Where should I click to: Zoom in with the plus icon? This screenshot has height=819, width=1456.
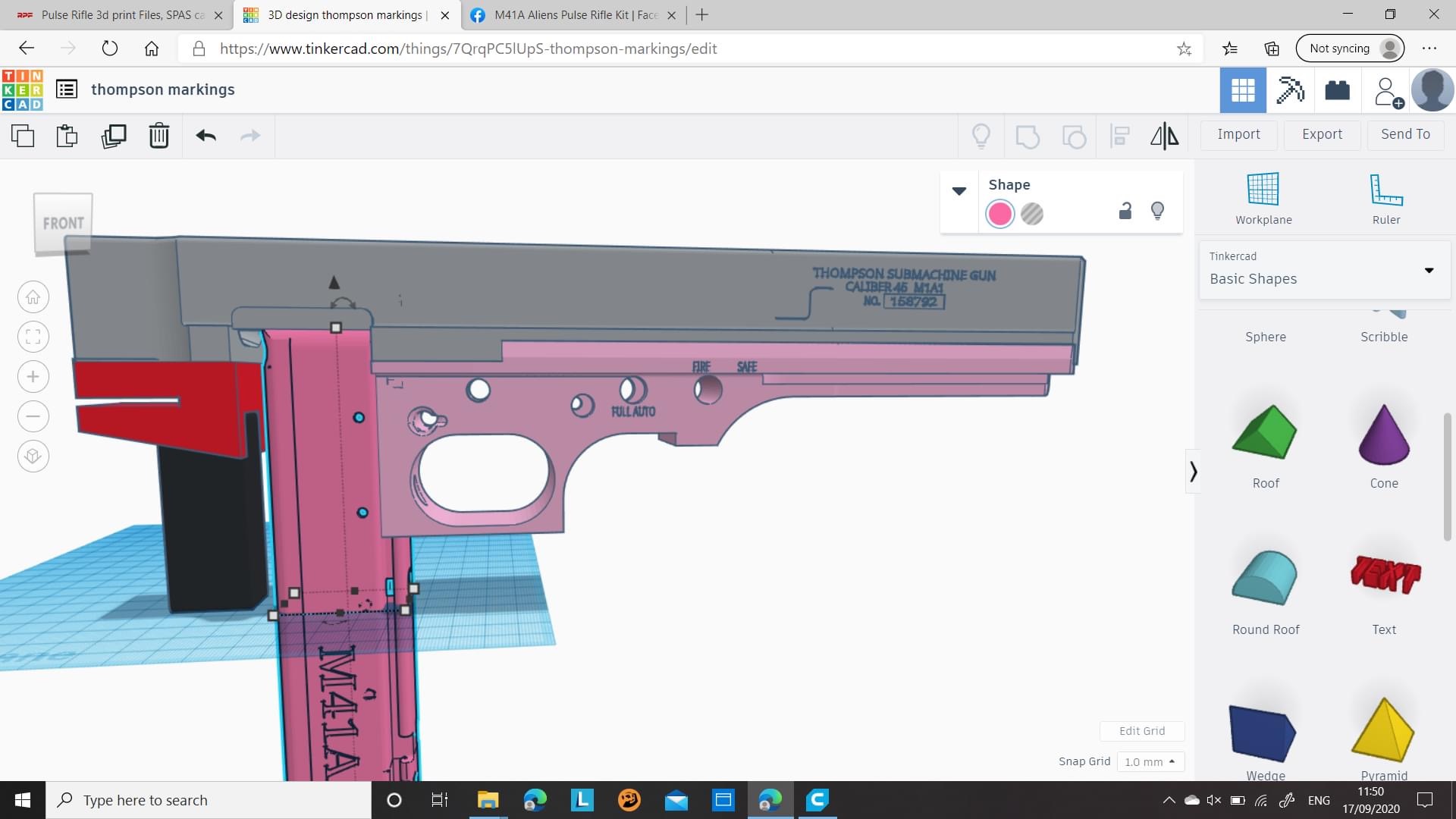click(x=33, y=376)
